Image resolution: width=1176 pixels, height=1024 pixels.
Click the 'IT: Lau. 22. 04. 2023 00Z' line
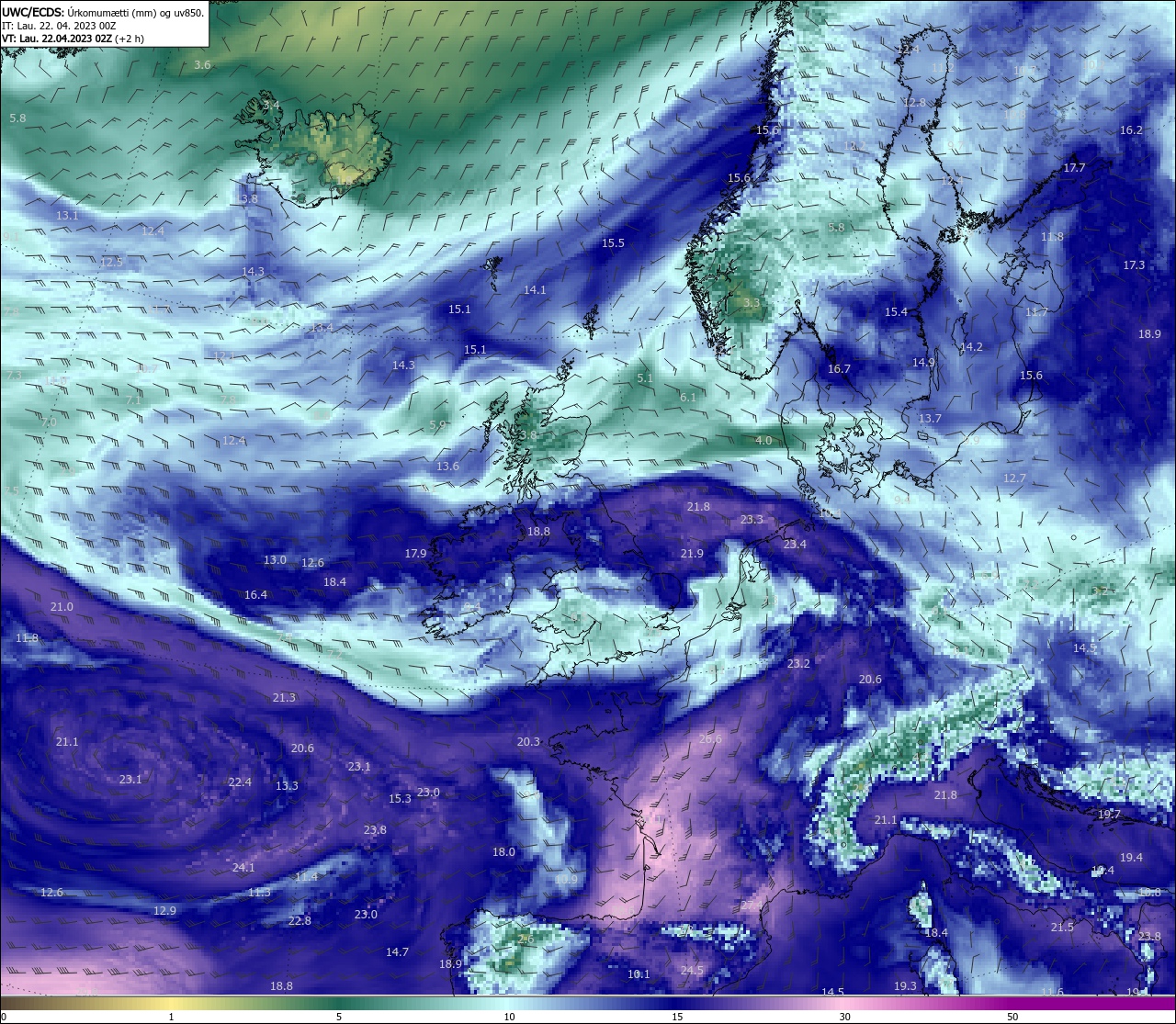(x=59, y=27)
